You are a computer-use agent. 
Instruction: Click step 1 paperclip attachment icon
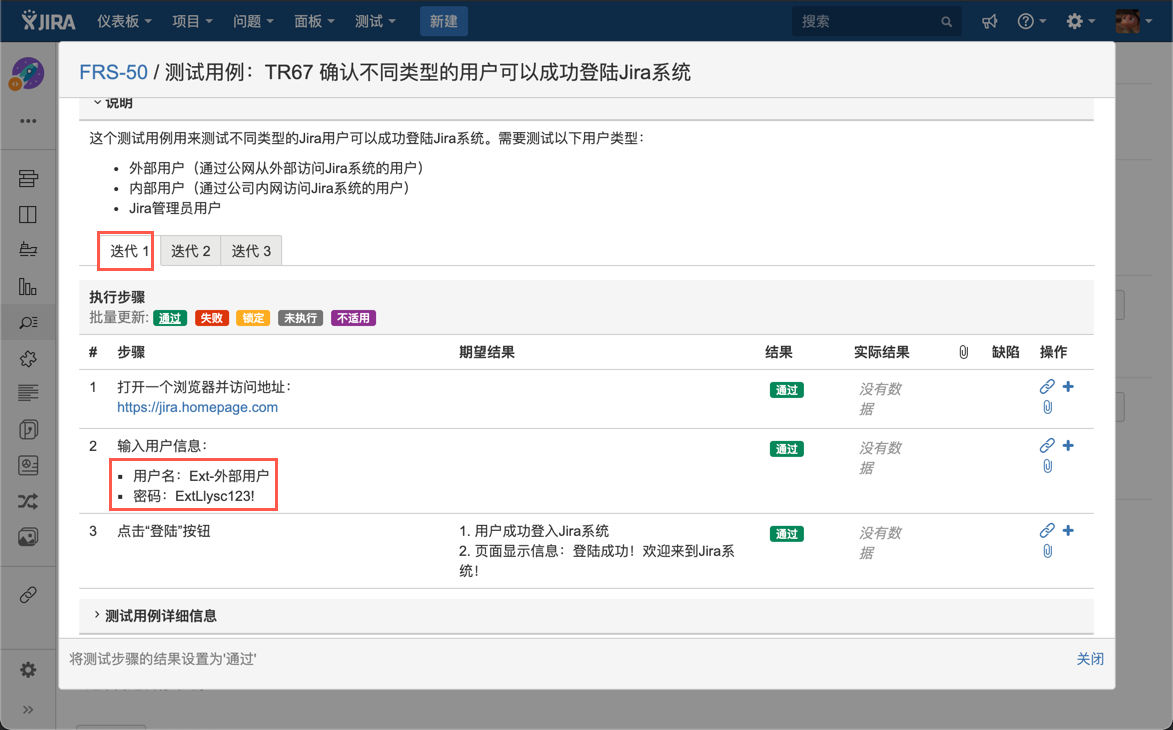(x=1047, y=408)
